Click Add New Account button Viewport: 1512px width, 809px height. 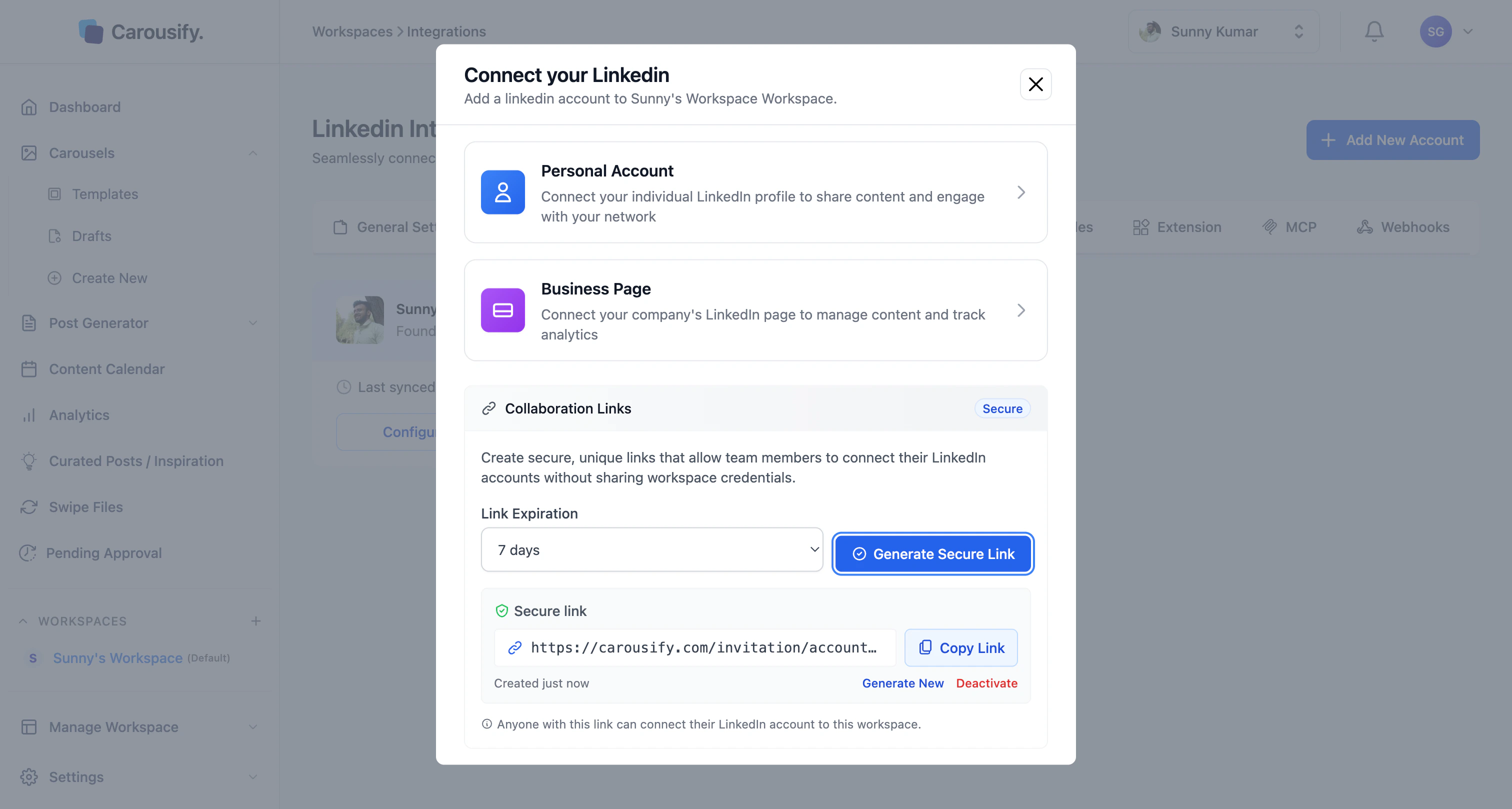(x=1393, y=139)
